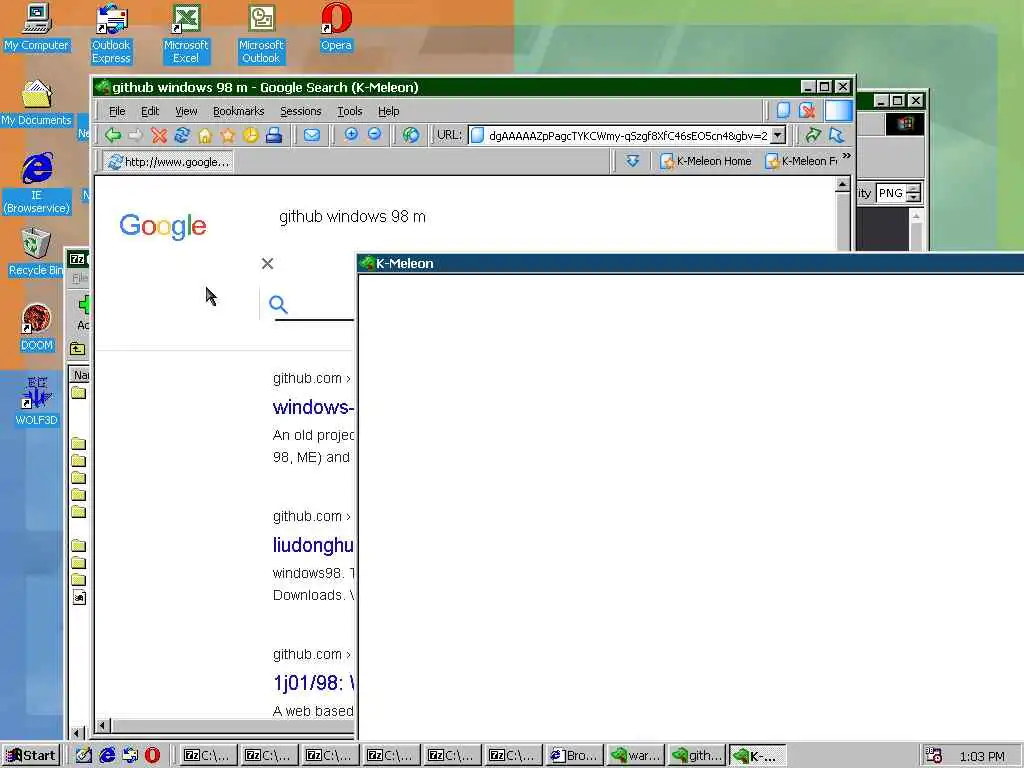Screen dimensions: 1024x768
Task: Open the Mail envelope icon
Action: pos(312,135)
